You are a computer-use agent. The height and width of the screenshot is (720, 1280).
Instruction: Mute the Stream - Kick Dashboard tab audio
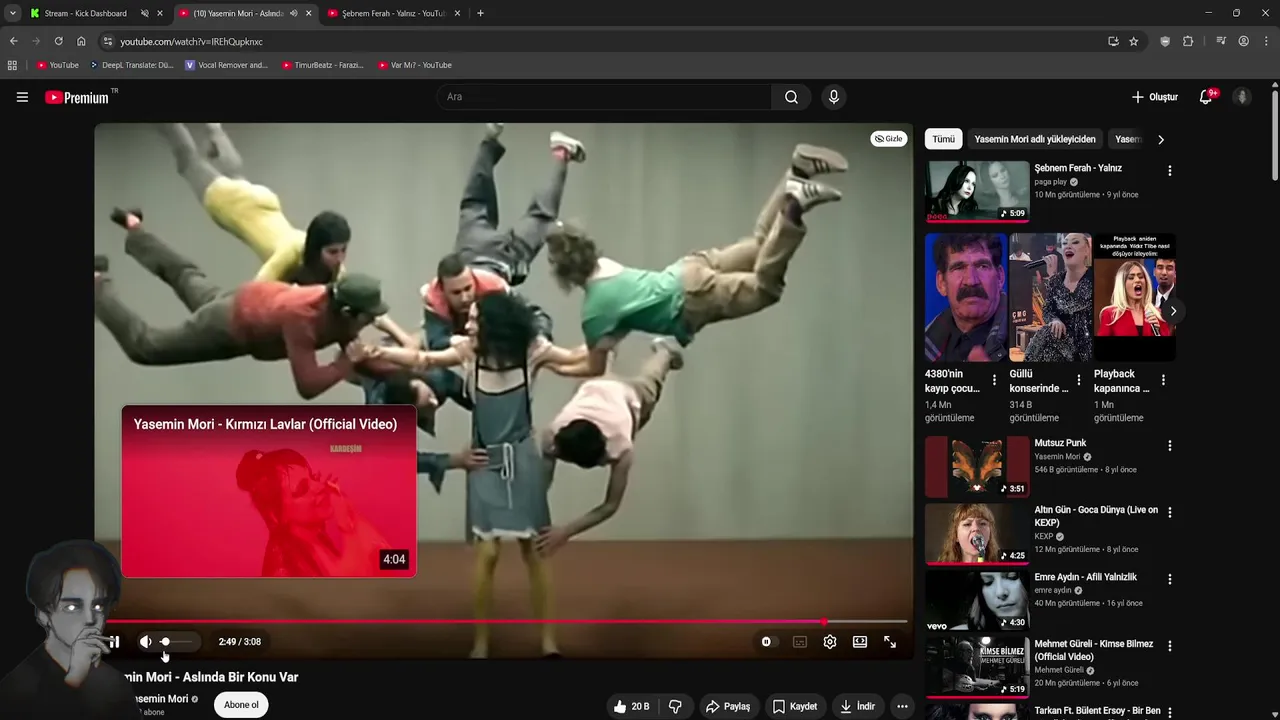tap(144, 13)
